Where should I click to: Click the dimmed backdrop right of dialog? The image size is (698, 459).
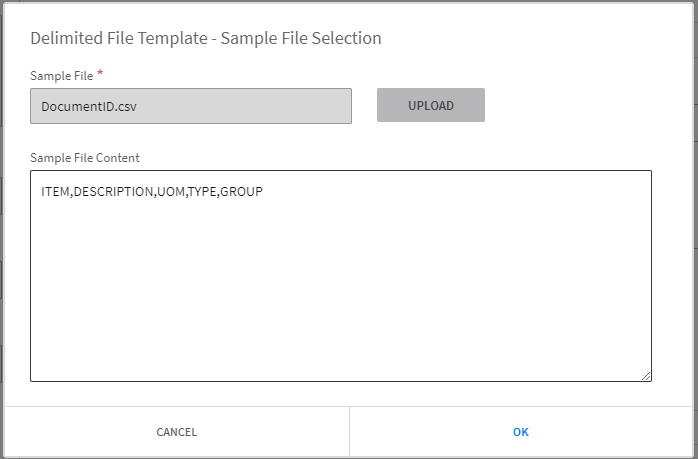(696, 230)
